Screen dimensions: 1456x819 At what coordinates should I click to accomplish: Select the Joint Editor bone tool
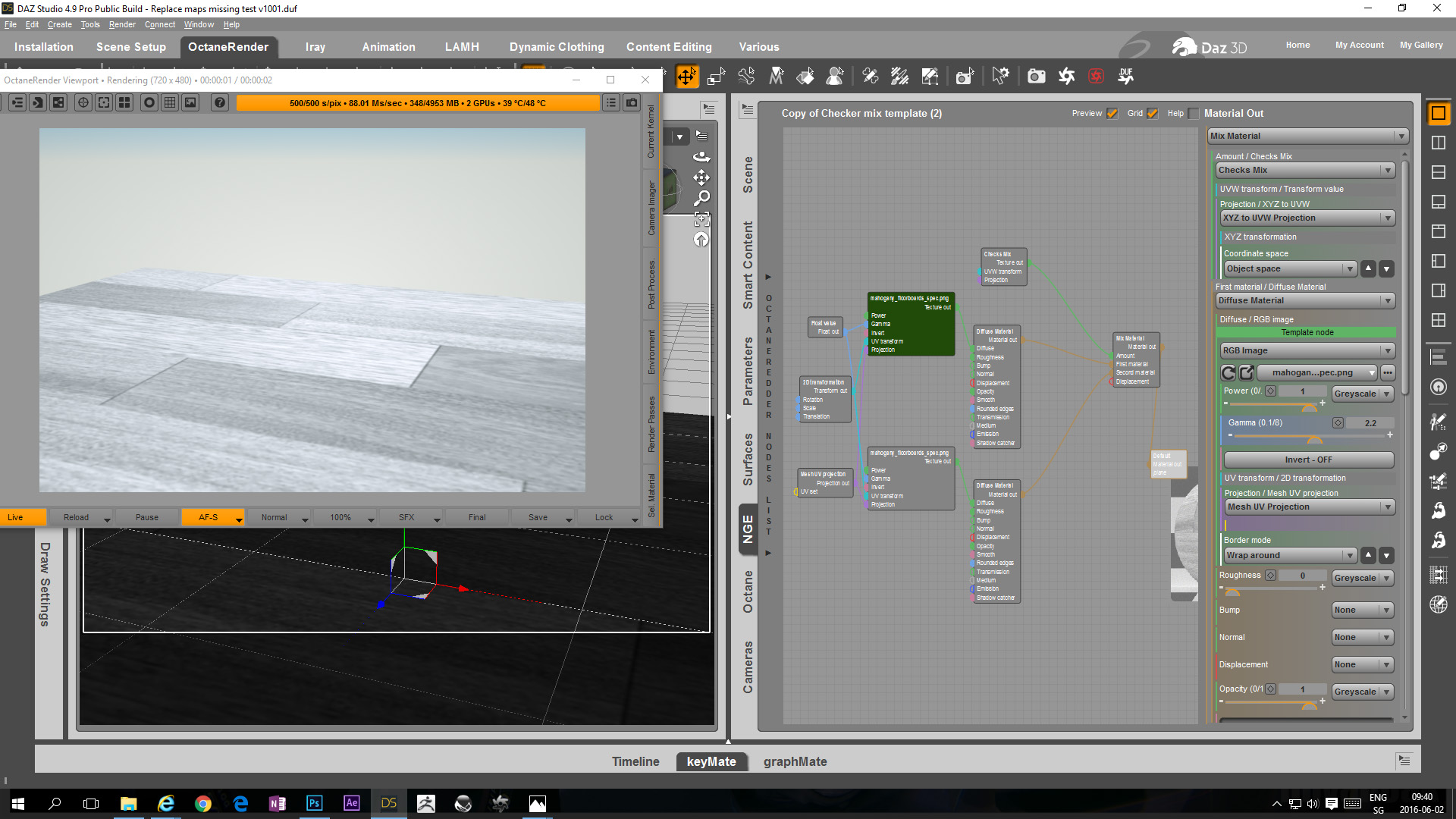[746, 76]
